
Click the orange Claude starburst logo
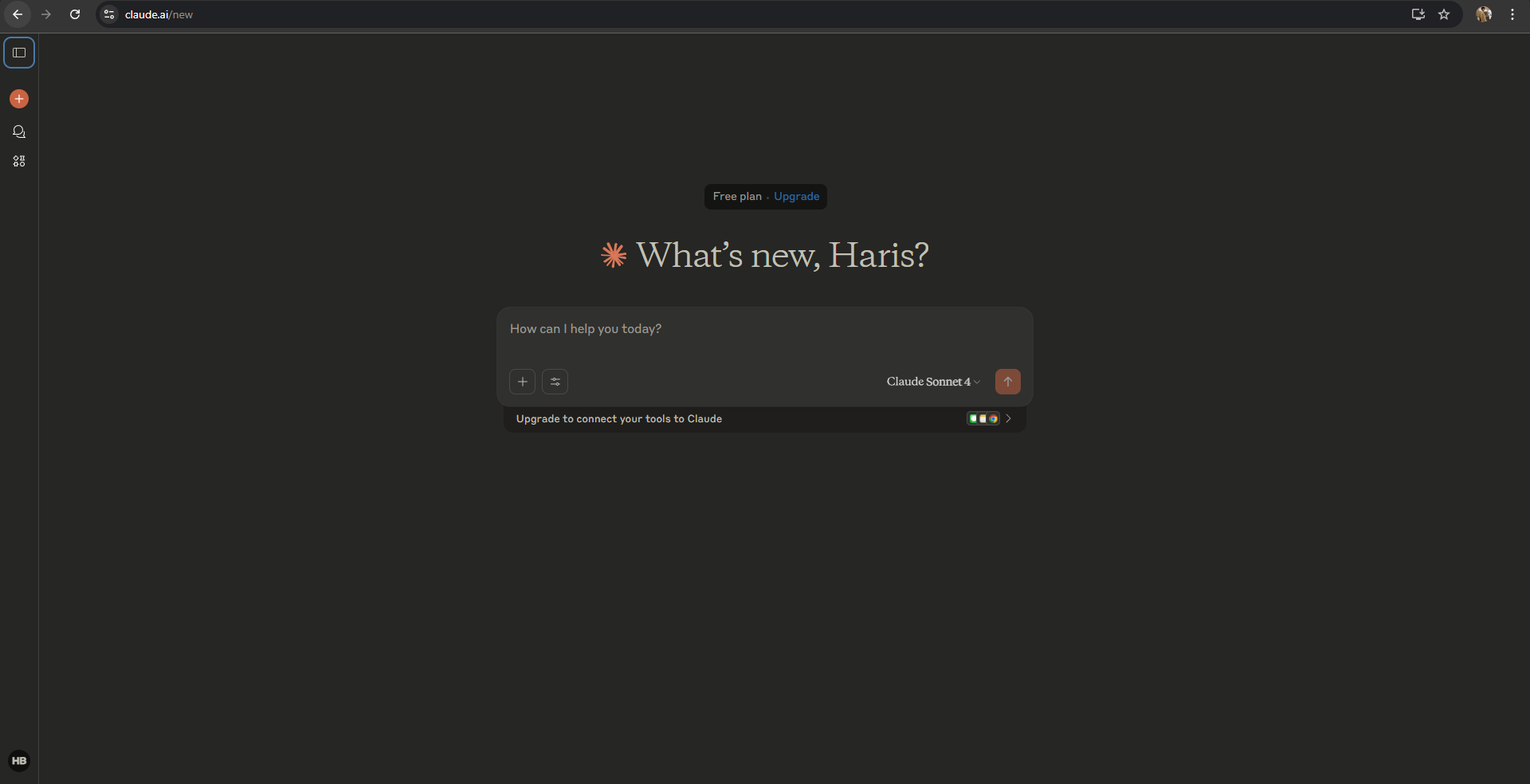click(x=614, y=255)
